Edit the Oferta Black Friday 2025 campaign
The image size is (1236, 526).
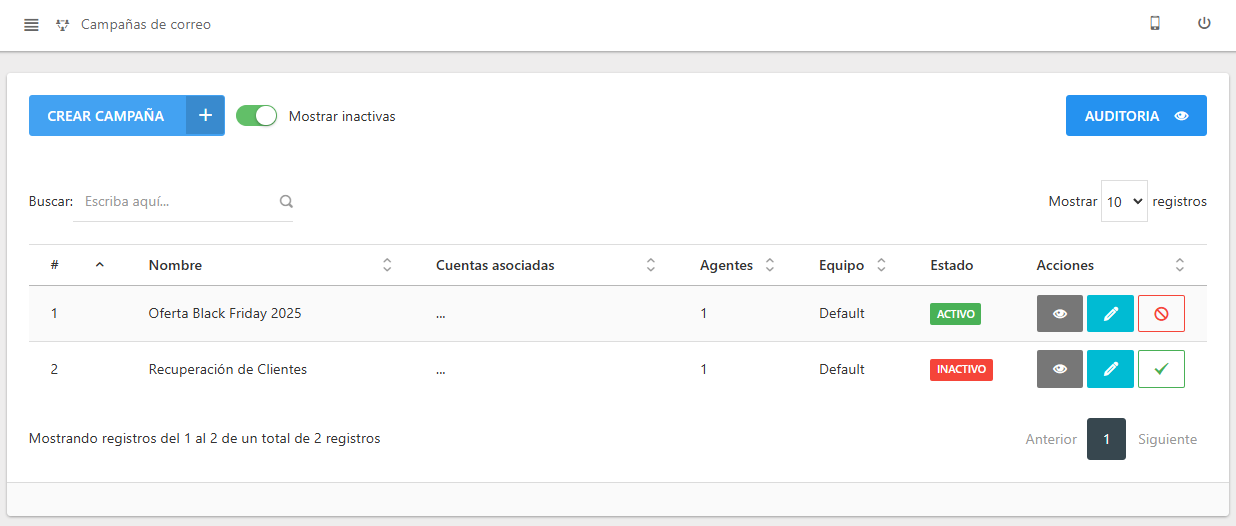[x=1110, y=313]
